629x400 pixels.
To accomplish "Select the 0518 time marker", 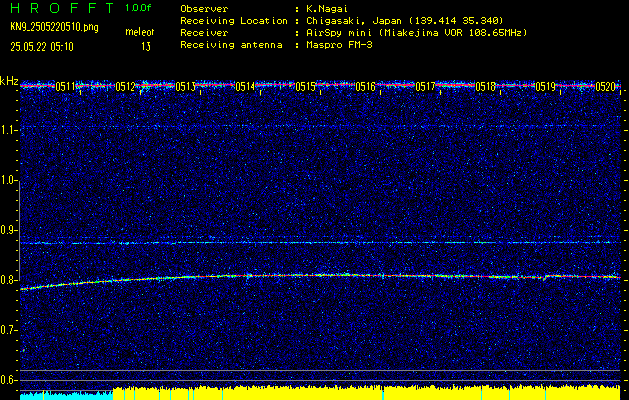I will pos(485,87).
